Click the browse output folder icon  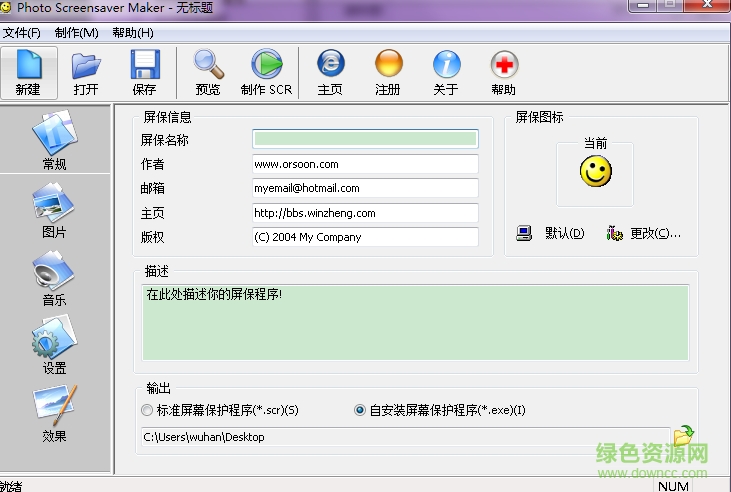(684, 436)
